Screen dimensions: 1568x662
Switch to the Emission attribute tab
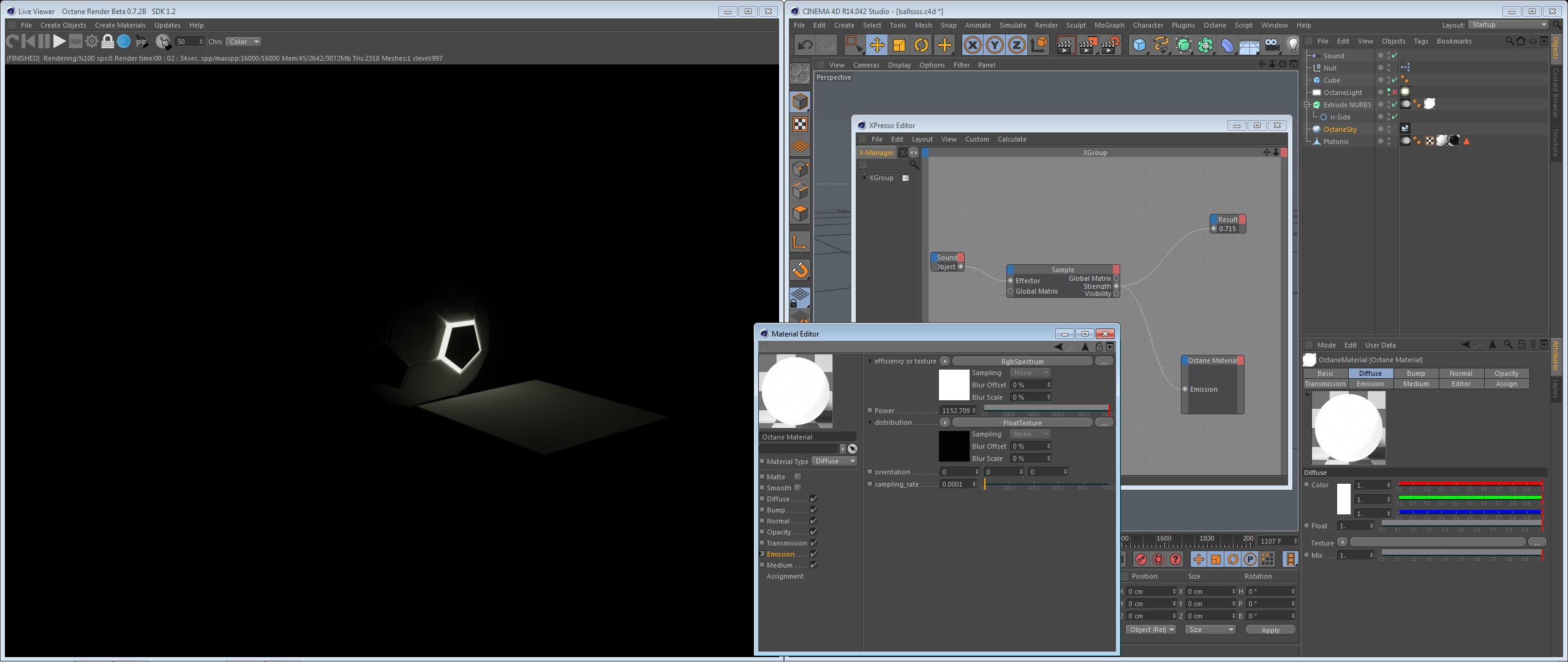(1370, 384)
